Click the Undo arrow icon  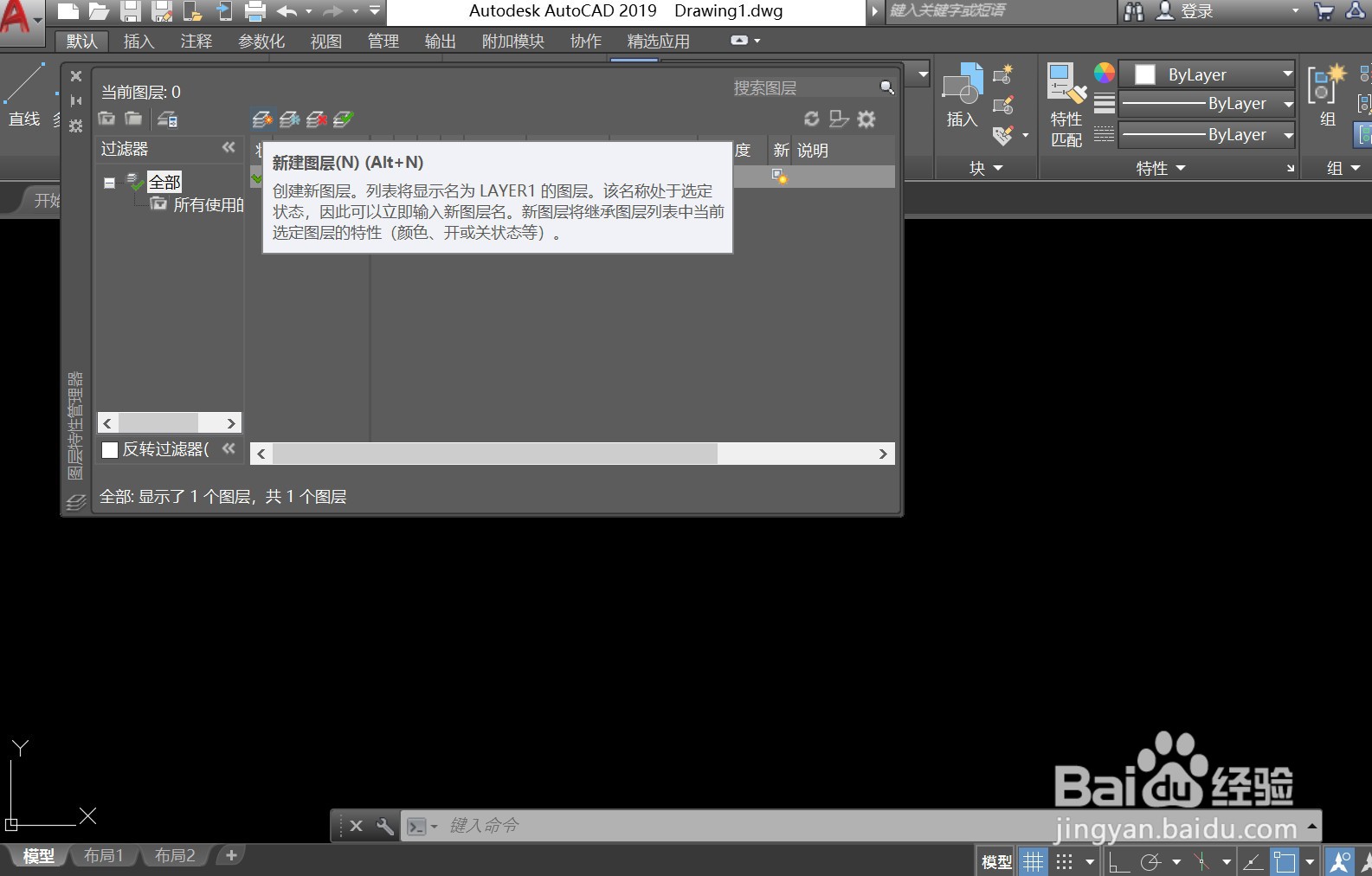click(287, 11)
